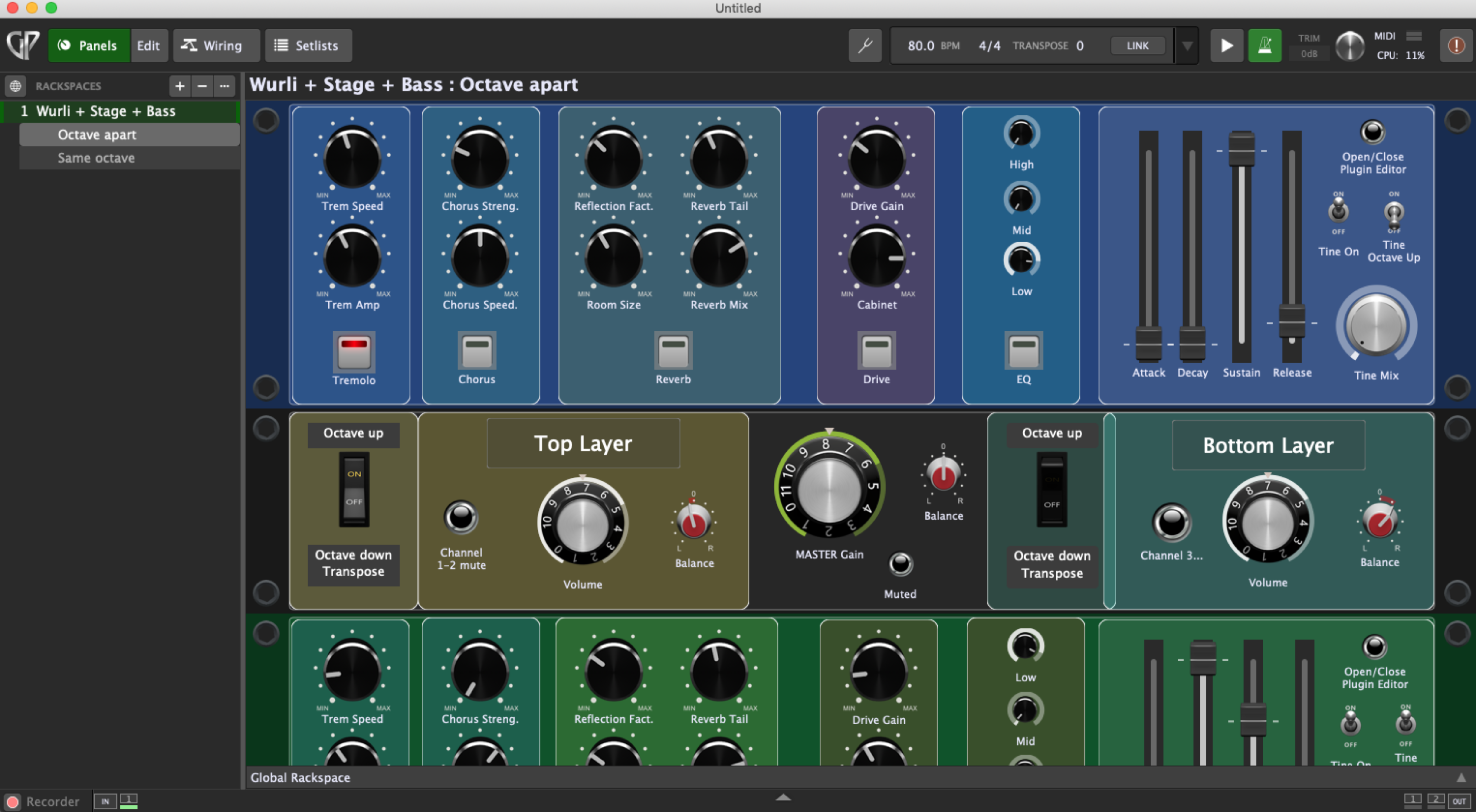Screen dimensions: 1476x812
Task: Toggle the Top Layer Octave up switch
Action: tap(354, 489)
